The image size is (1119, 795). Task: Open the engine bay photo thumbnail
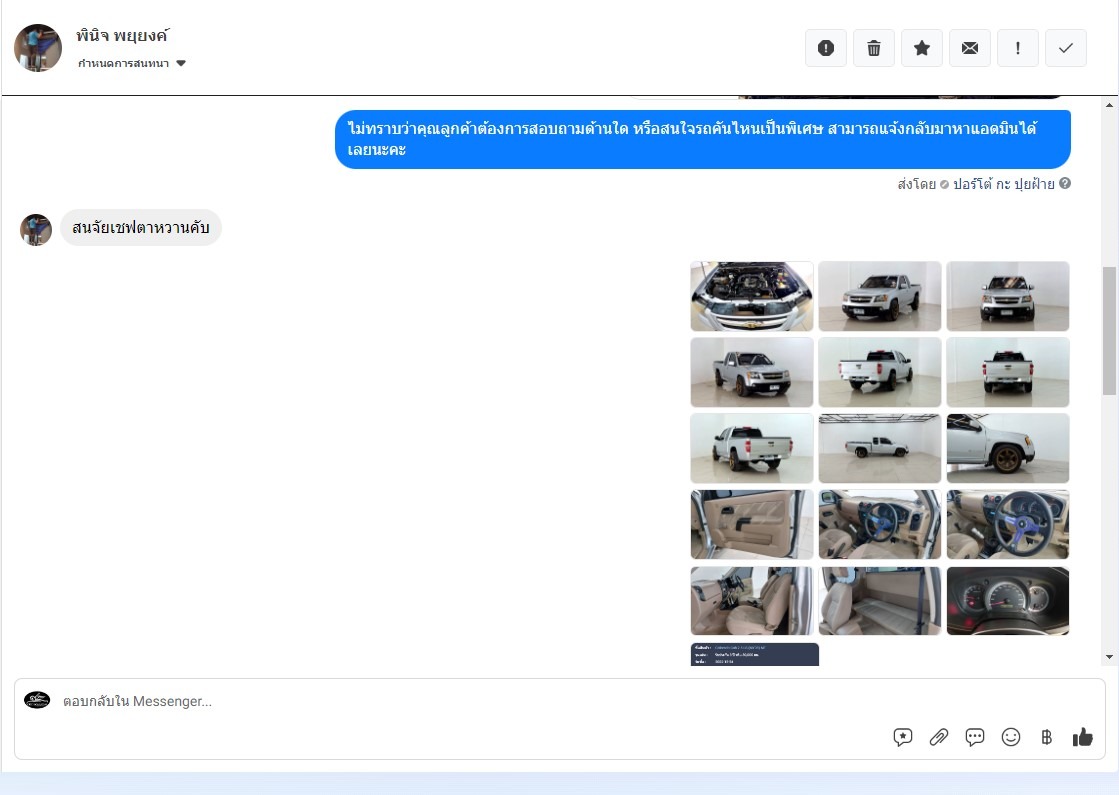coord(751,296)
